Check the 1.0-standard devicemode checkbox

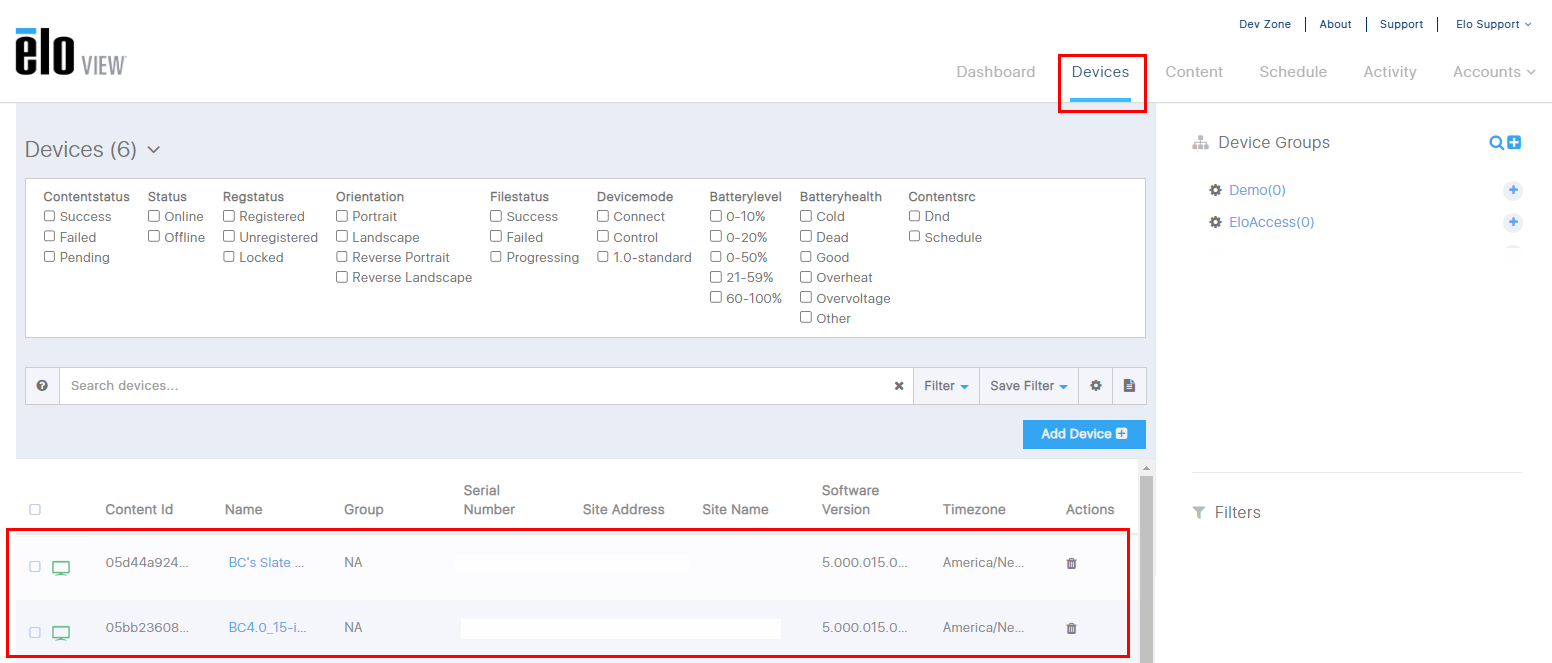coord(603,257)
